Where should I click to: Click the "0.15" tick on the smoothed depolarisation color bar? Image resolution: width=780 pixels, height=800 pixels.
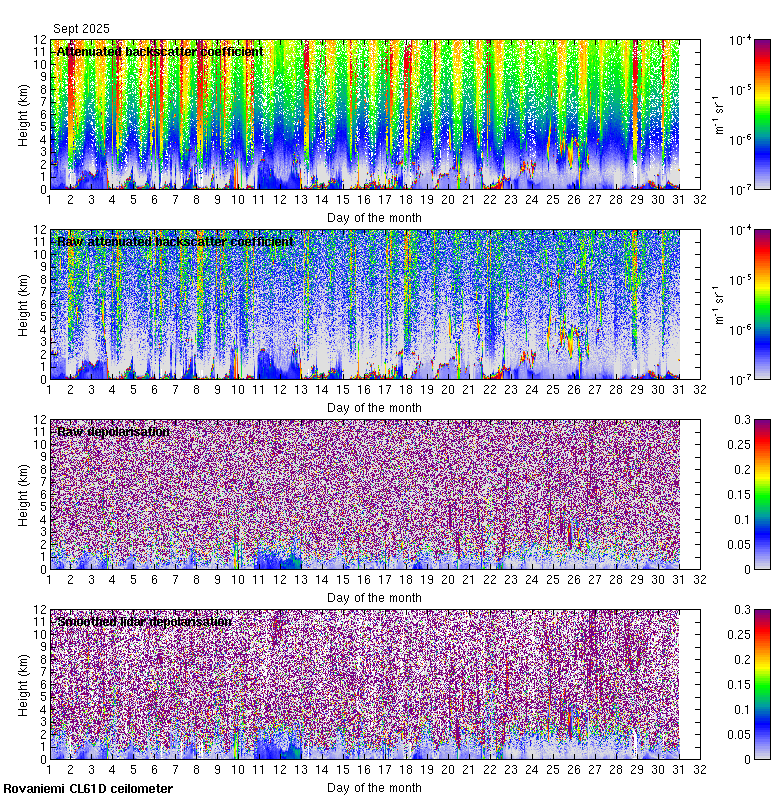[x=739, y=685]
